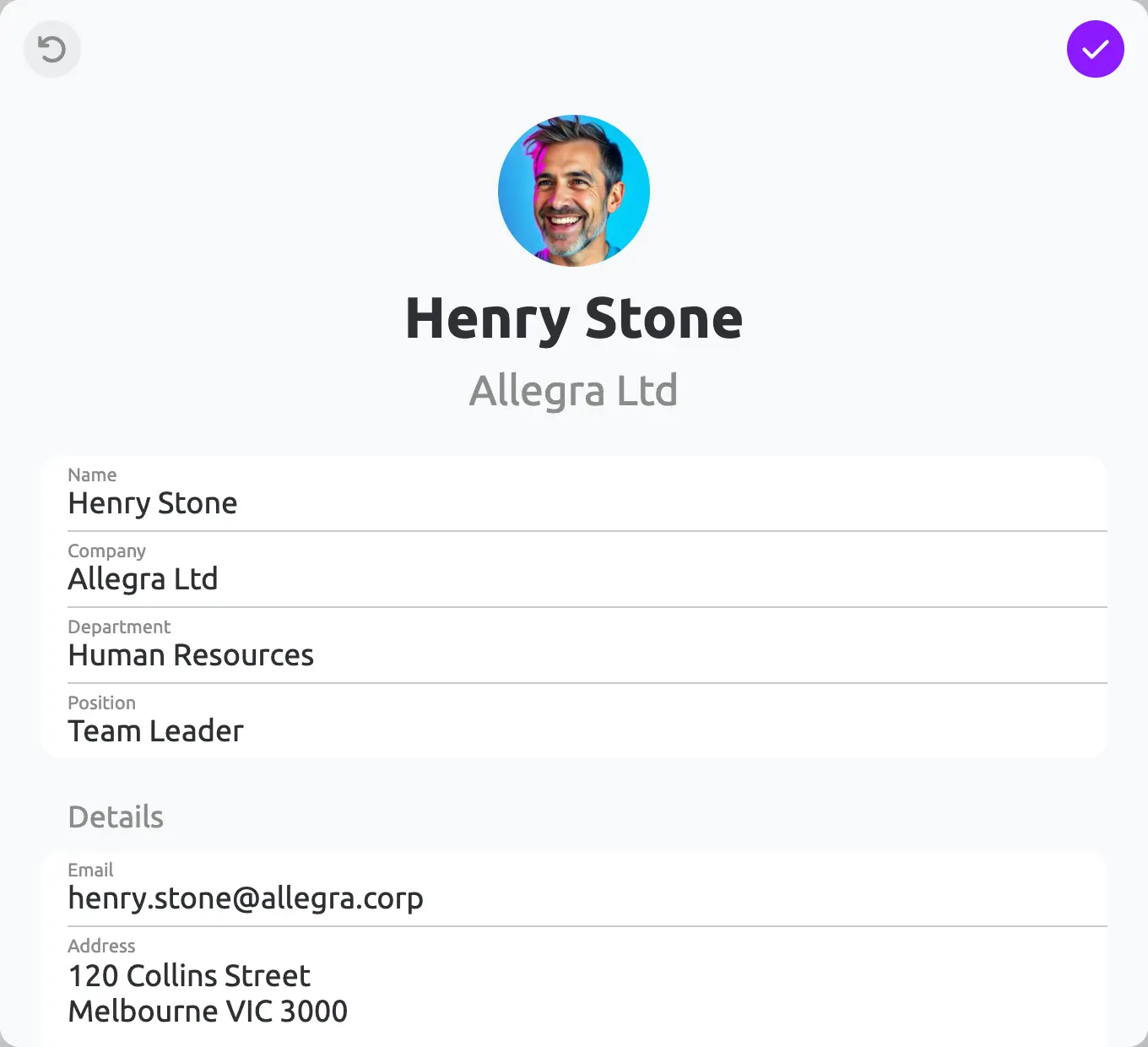
Task: Click the Company field with Allegra Ltd
Action: 588,570
